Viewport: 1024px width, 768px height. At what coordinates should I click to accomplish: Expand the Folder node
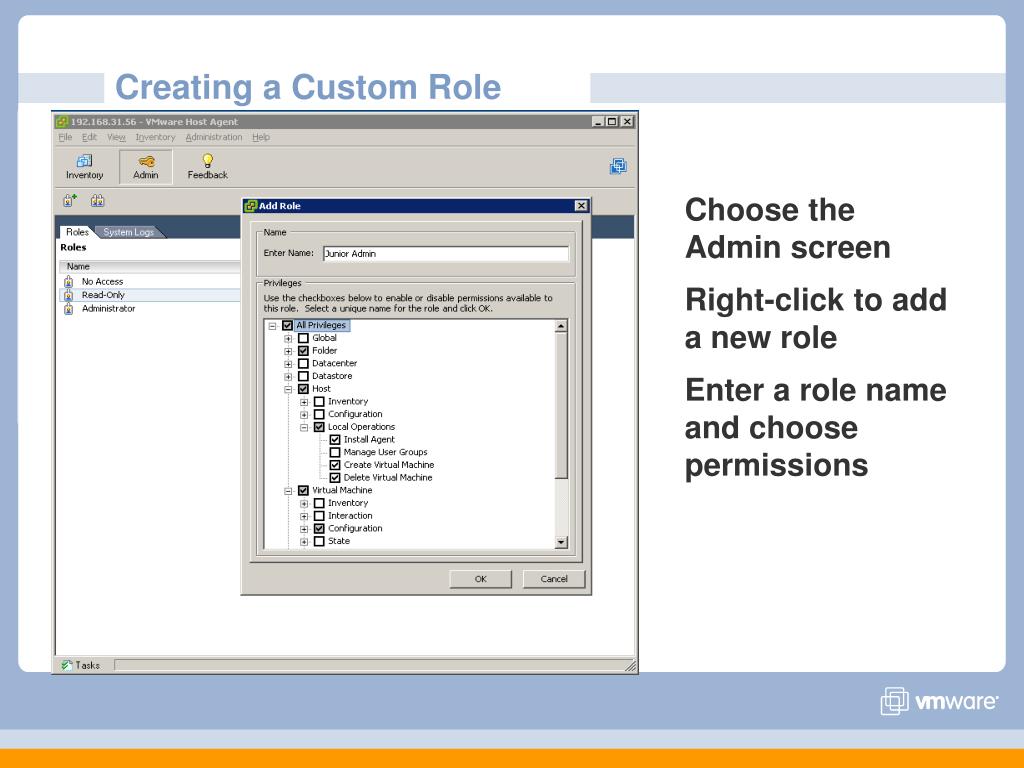[288, 351]
